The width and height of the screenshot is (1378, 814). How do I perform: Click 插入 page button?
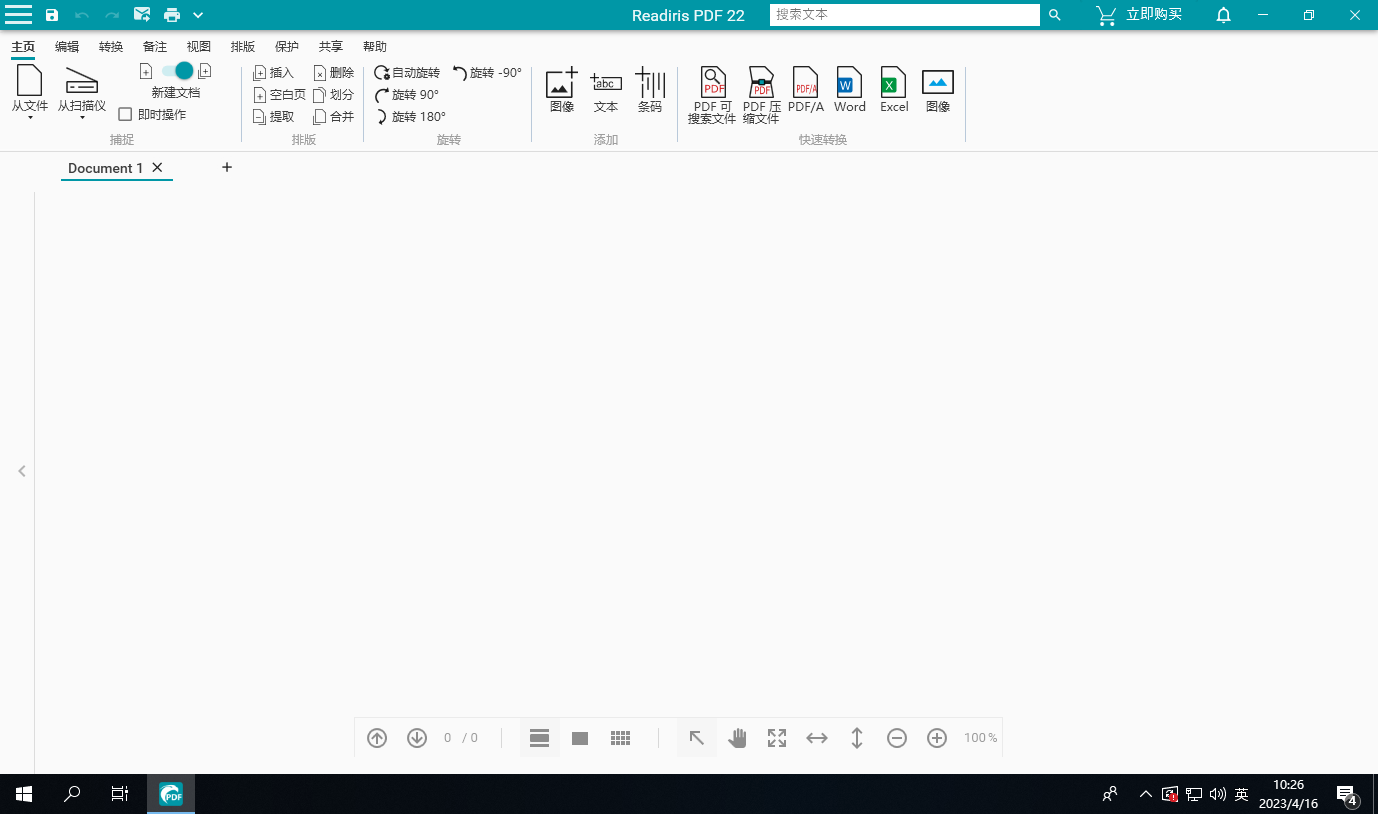point(273,73)
